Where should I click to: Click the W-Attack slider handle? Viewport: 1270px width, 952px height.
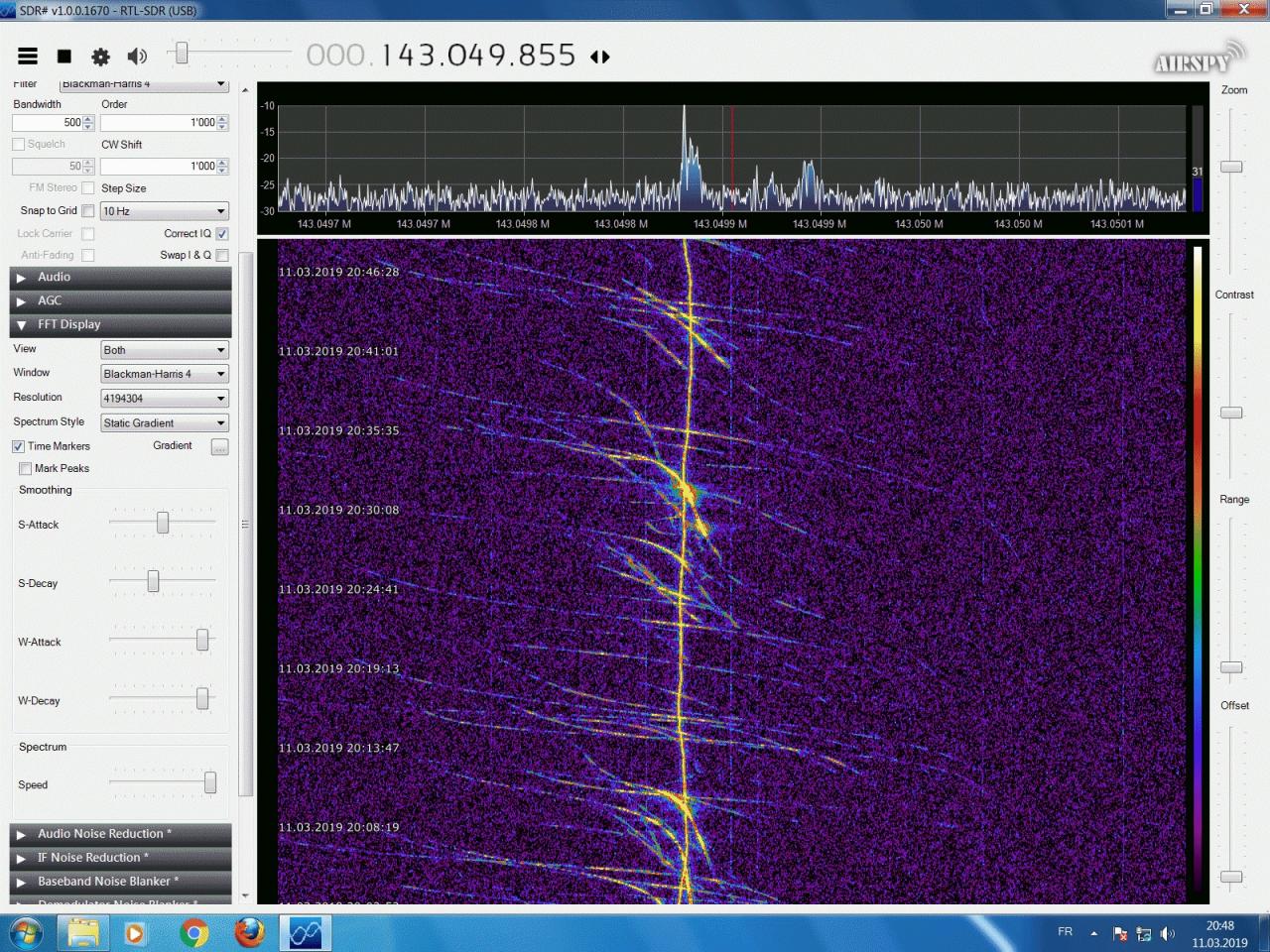click(x=202, y=640)
